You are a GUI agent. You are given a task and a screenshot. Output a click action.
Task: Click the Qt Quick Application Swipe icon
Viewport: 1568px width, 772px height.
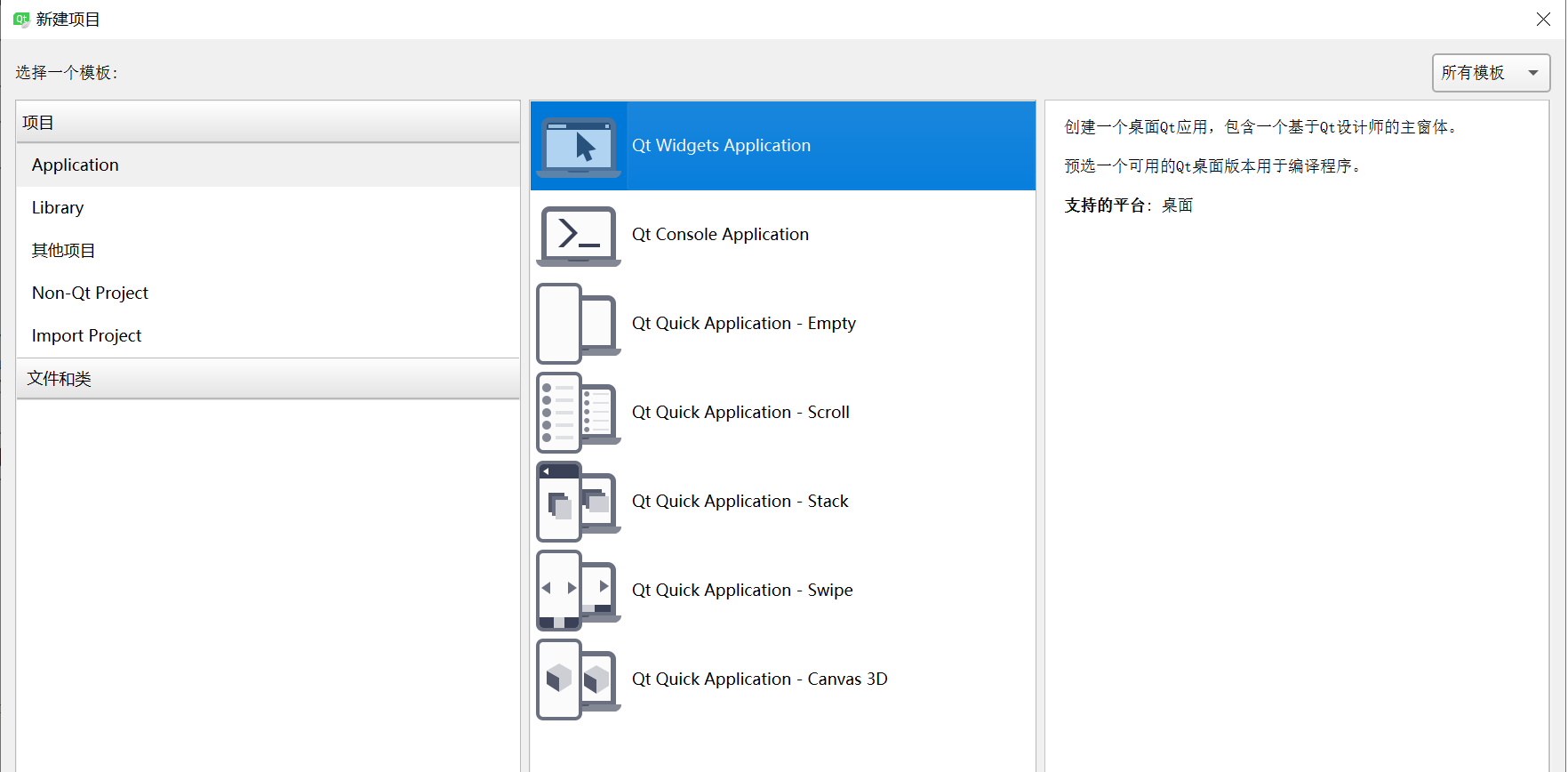pos(579,591)
